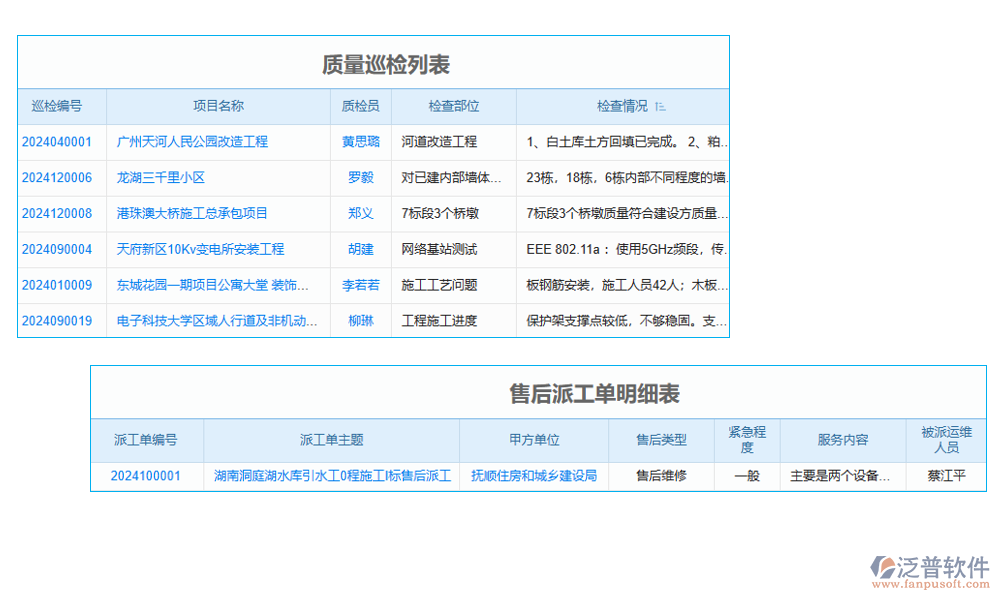Open record 2024010009
Viewport: 1000px width, 600px height.
55,285
